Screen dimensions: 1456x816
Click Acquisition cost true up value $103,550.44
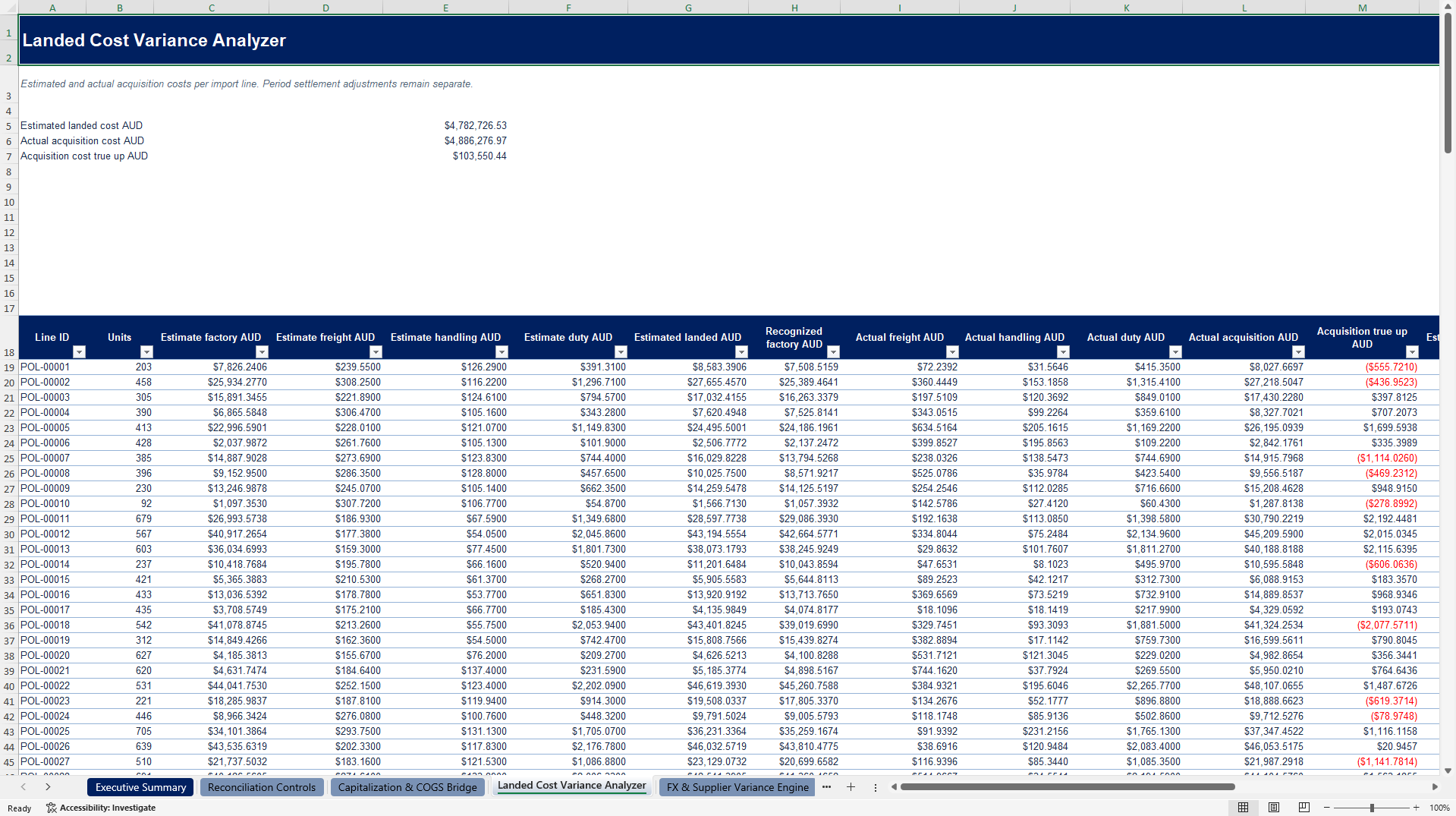click(x=480, y=156)
